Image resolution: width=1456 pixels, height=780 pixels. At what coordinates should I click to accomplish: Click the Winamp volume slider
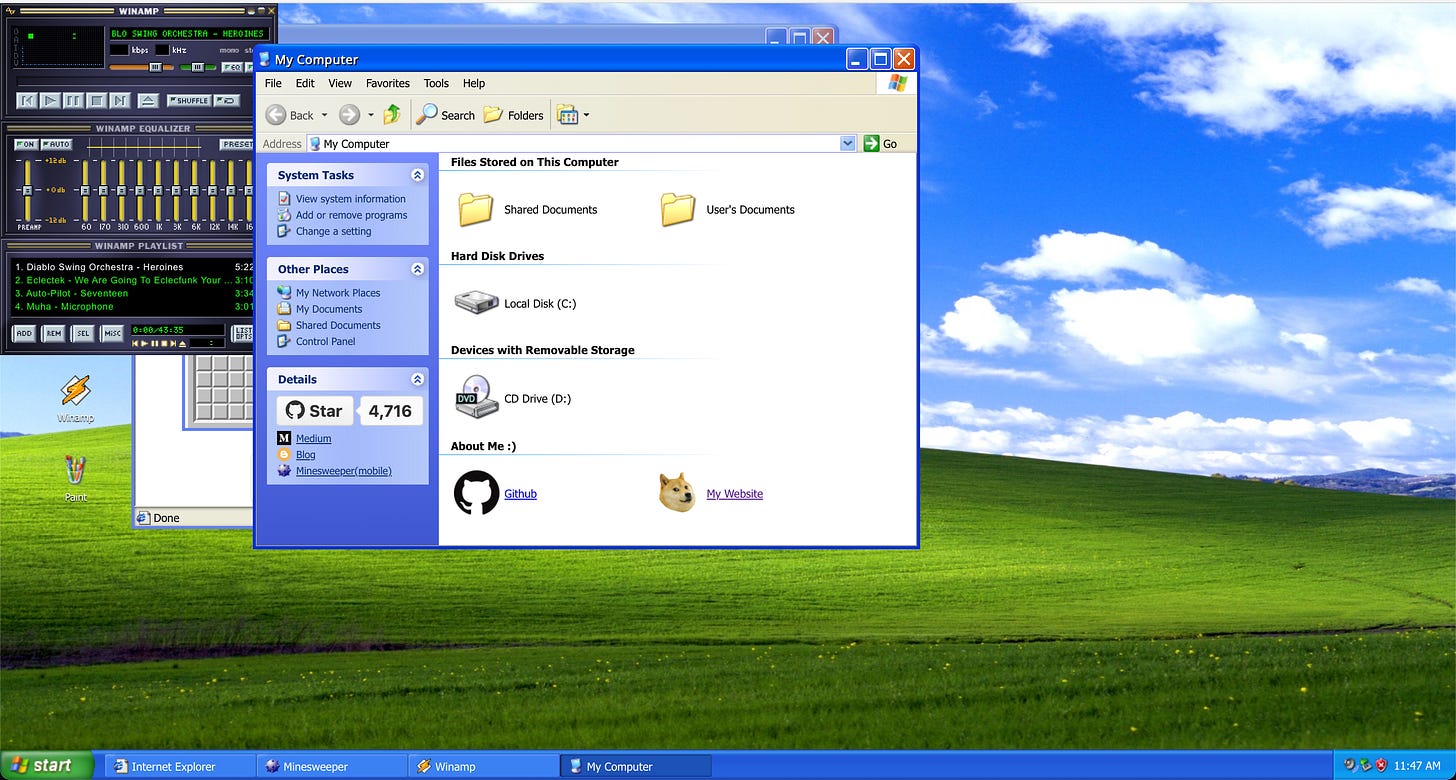(141, 67)
